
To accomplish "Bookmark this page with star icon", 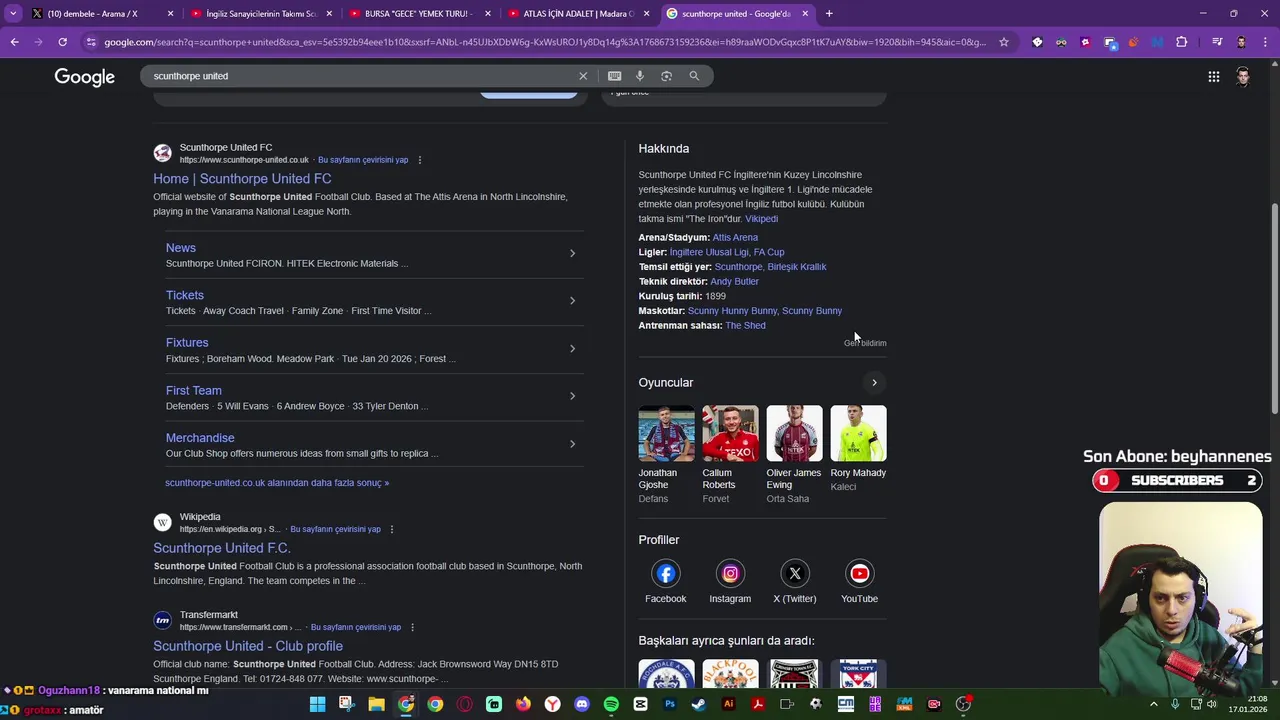I will pos(1004,42).
